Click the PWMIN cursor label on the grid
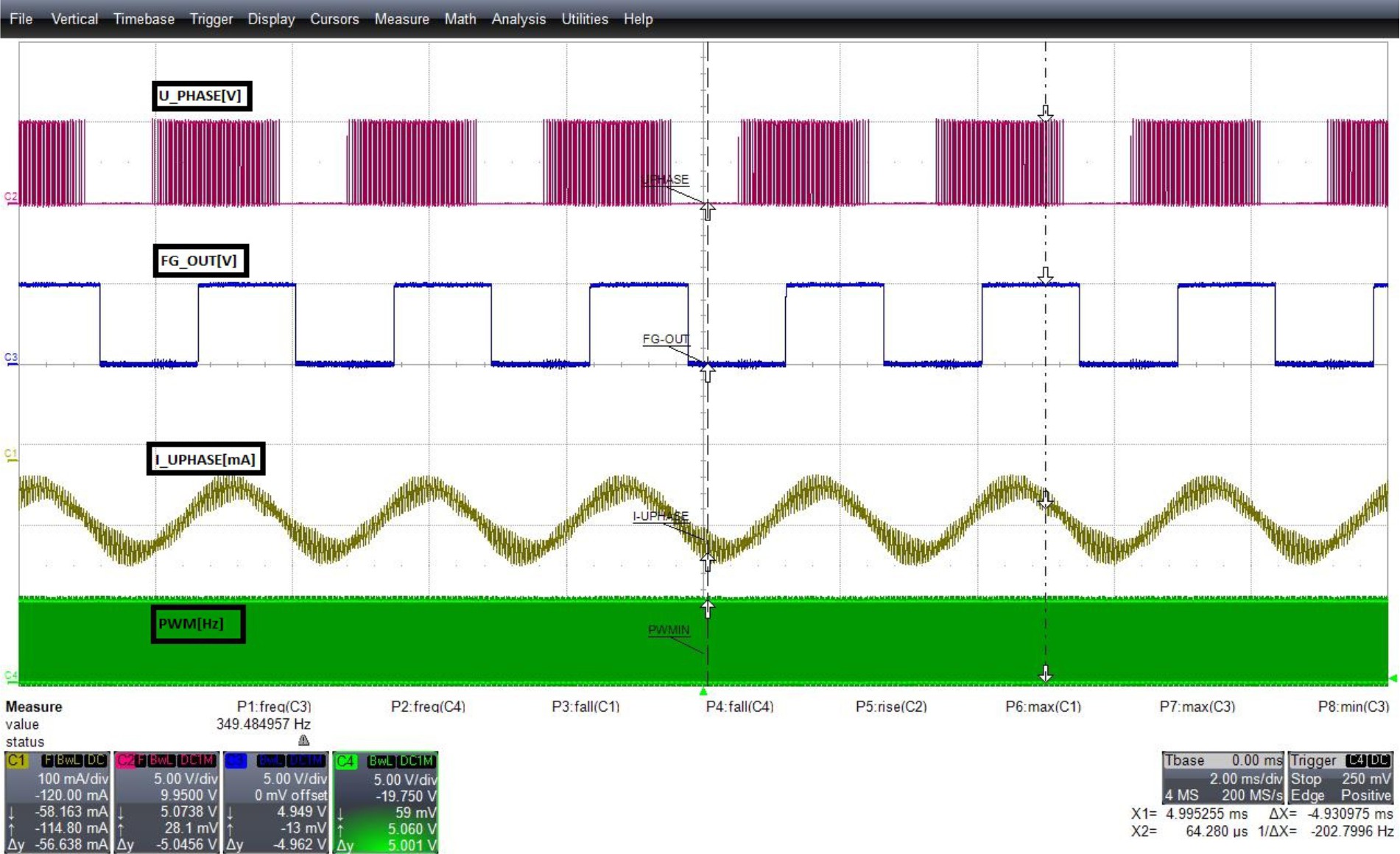This screenshot has height=854, width=1400. [x=667, y=630]
